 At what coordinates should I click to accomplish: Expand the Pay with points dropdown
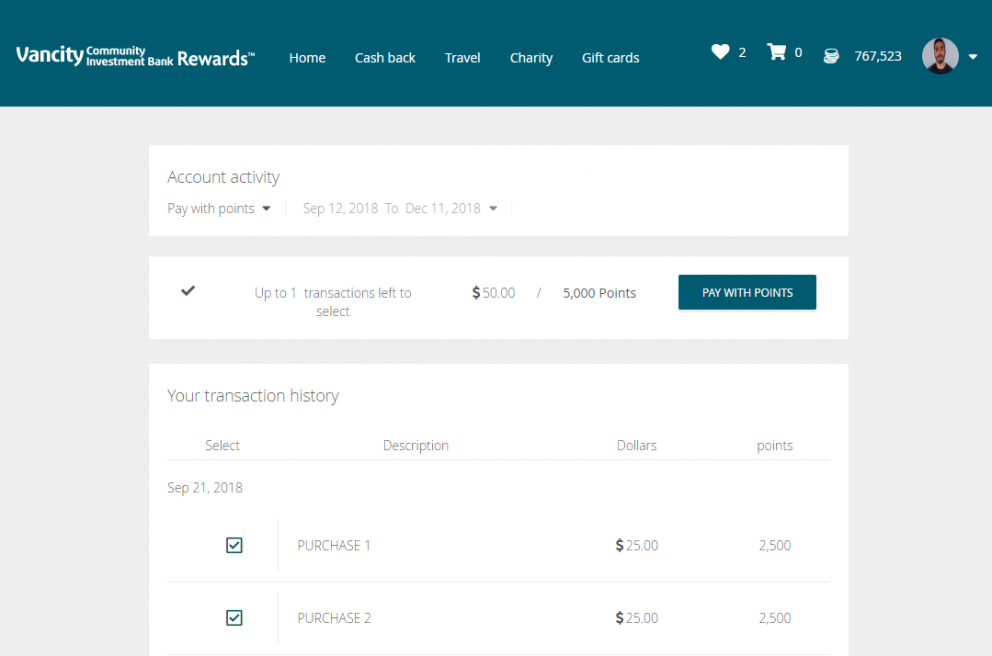[219, 208]
